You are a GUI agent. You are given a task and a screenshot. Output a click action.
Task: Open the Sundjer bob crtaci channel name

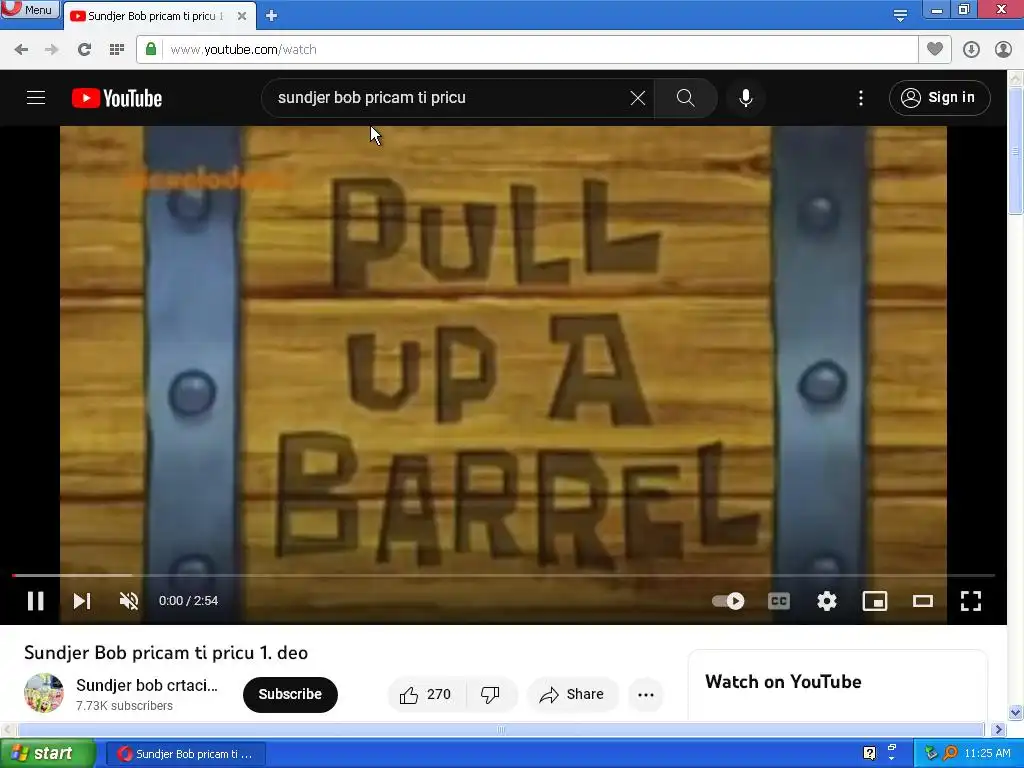[147, 685]
